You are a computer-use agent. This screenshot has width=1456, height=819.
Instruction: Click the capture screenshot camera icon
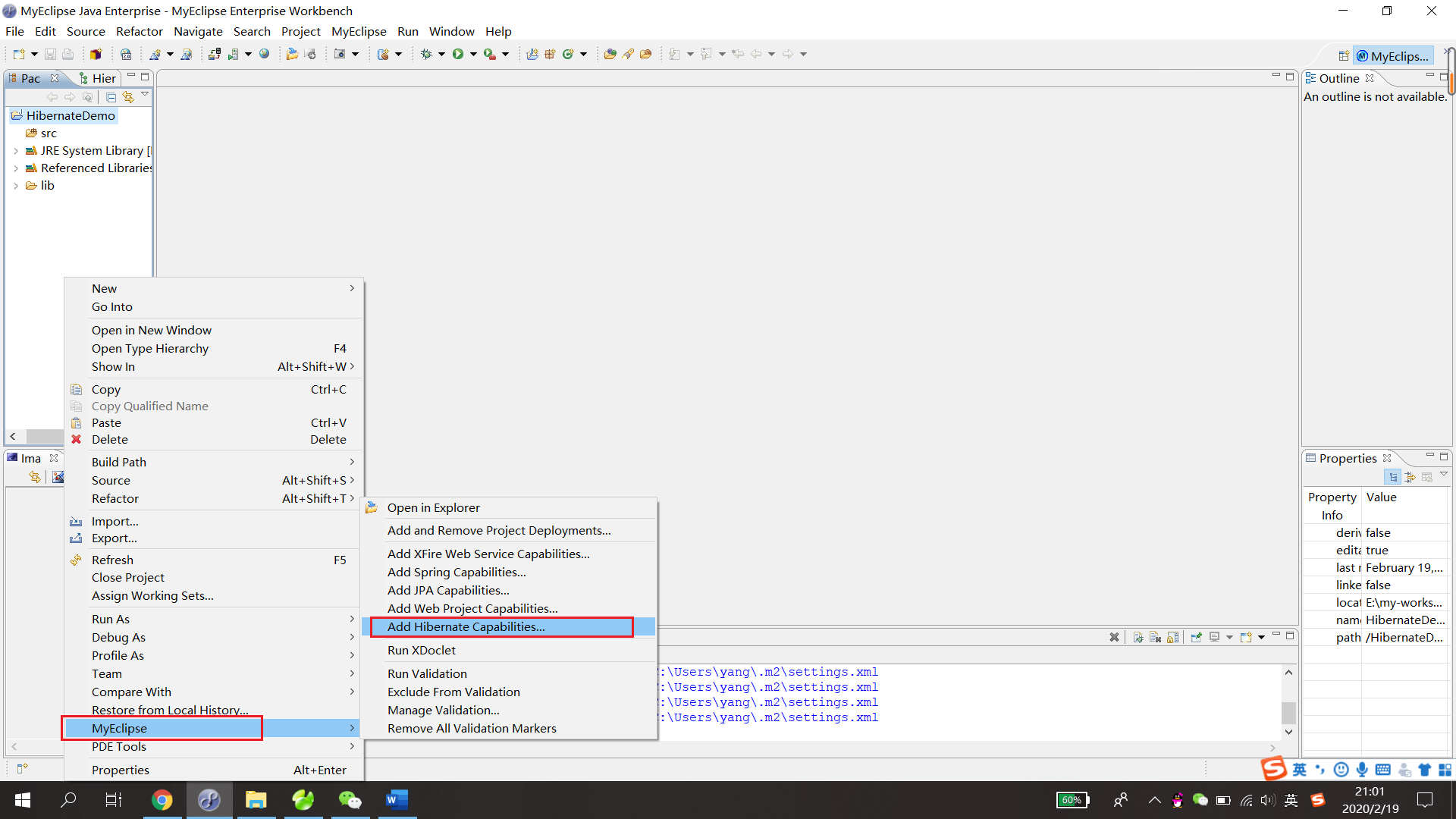click(340, 54)
